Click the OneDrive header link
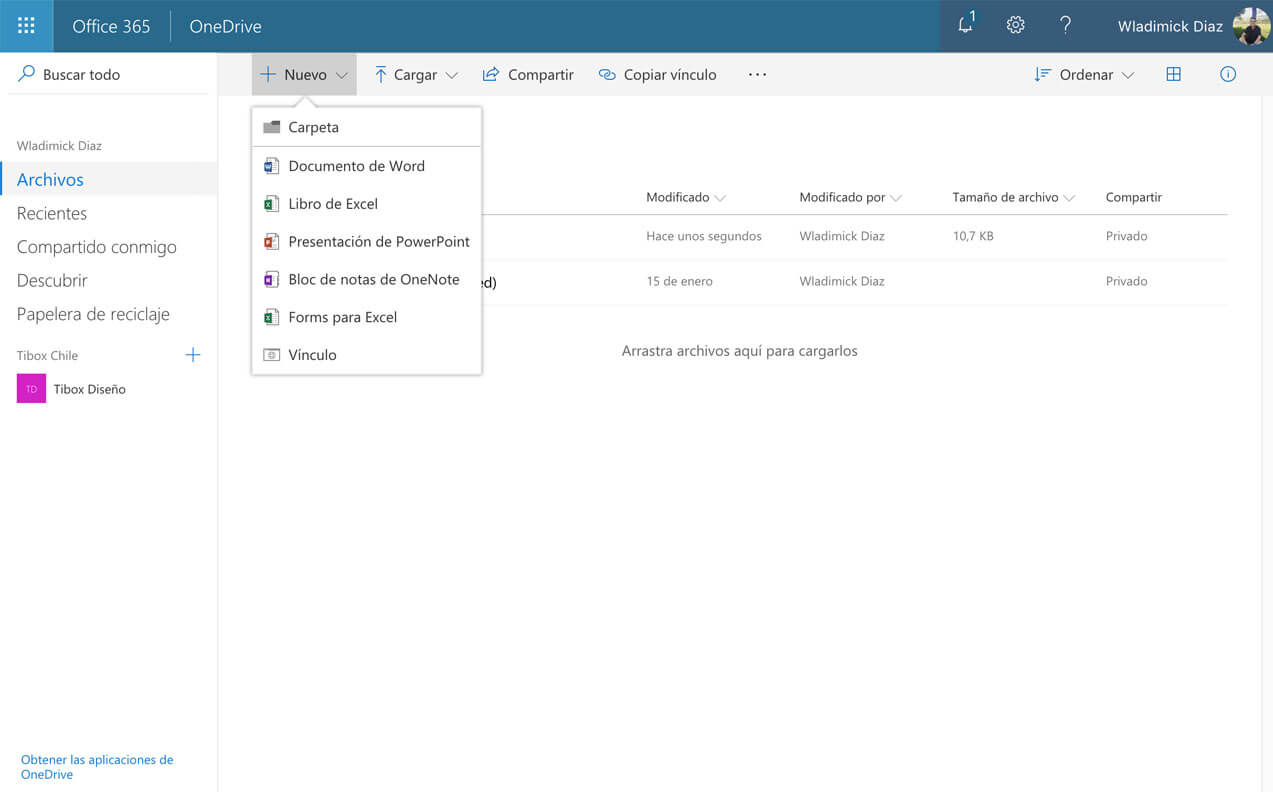 [x=225, y=26]
